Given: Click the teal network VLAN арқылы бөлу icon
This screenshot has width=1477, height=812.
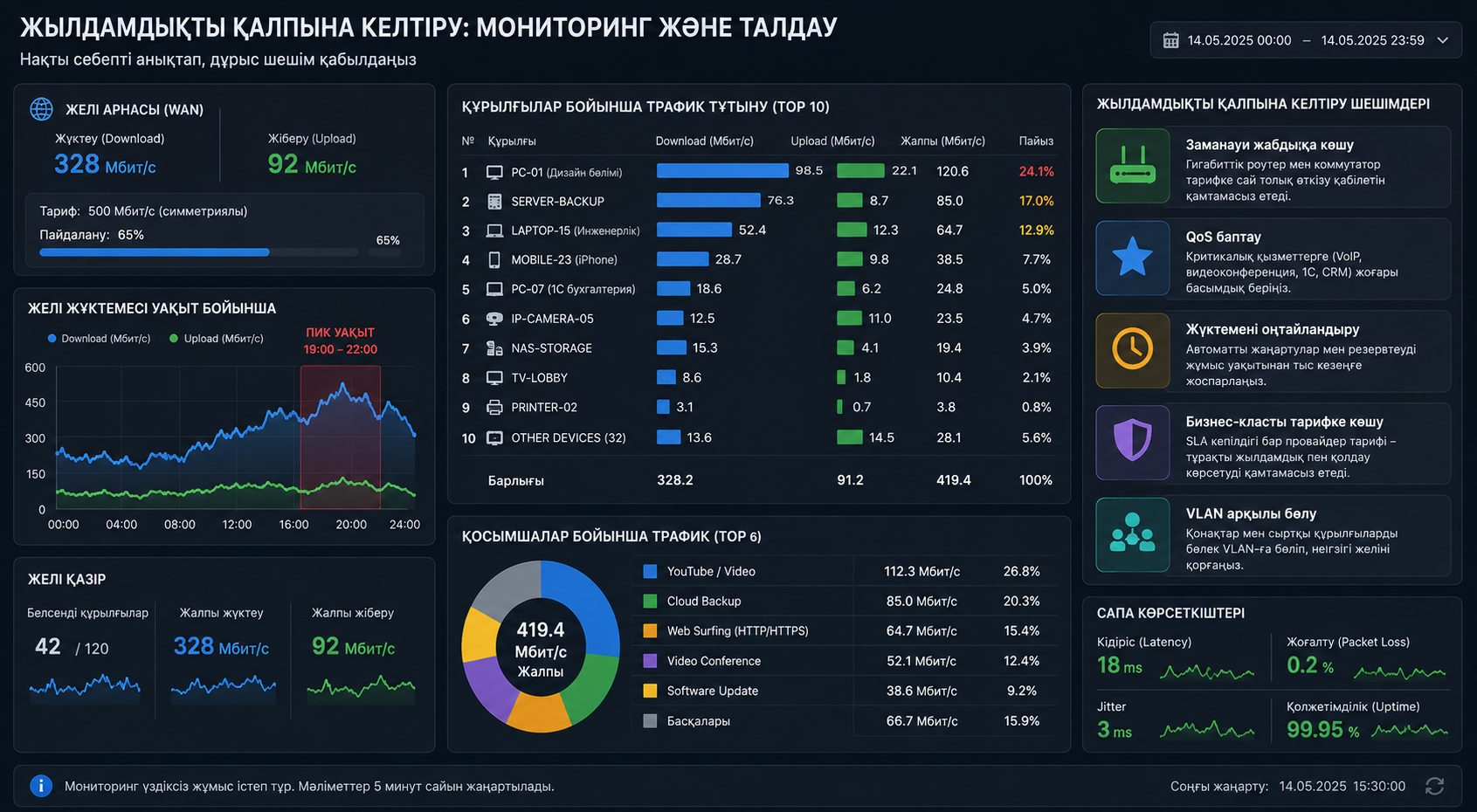Looking at the screenshot, I should [1132, 535].
